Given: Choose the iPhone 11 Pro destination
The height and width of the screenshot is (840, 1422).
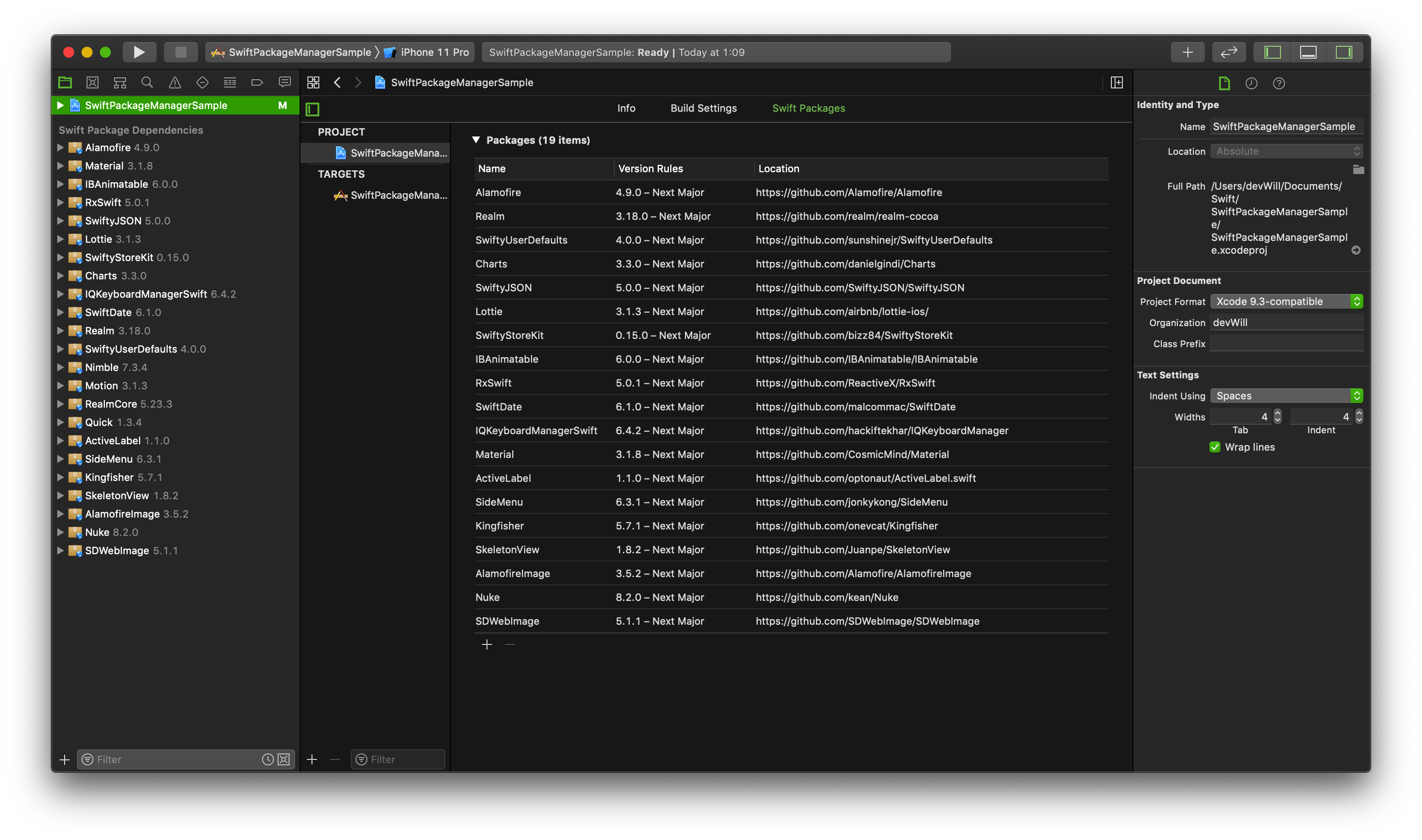Looking at the screenshot, I should [426, 52].
